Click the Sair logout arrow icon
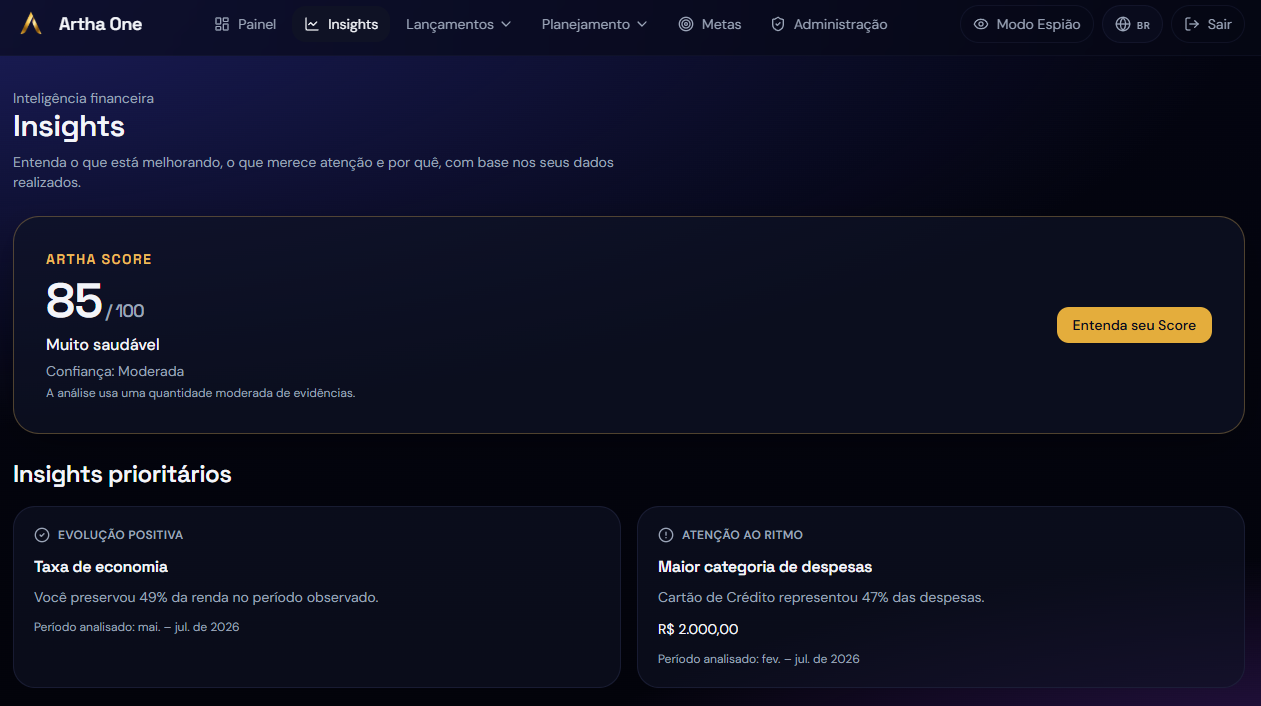The width and height of the screenshot is (1261, 706). pyautogui.click(x=1192, y=24)
